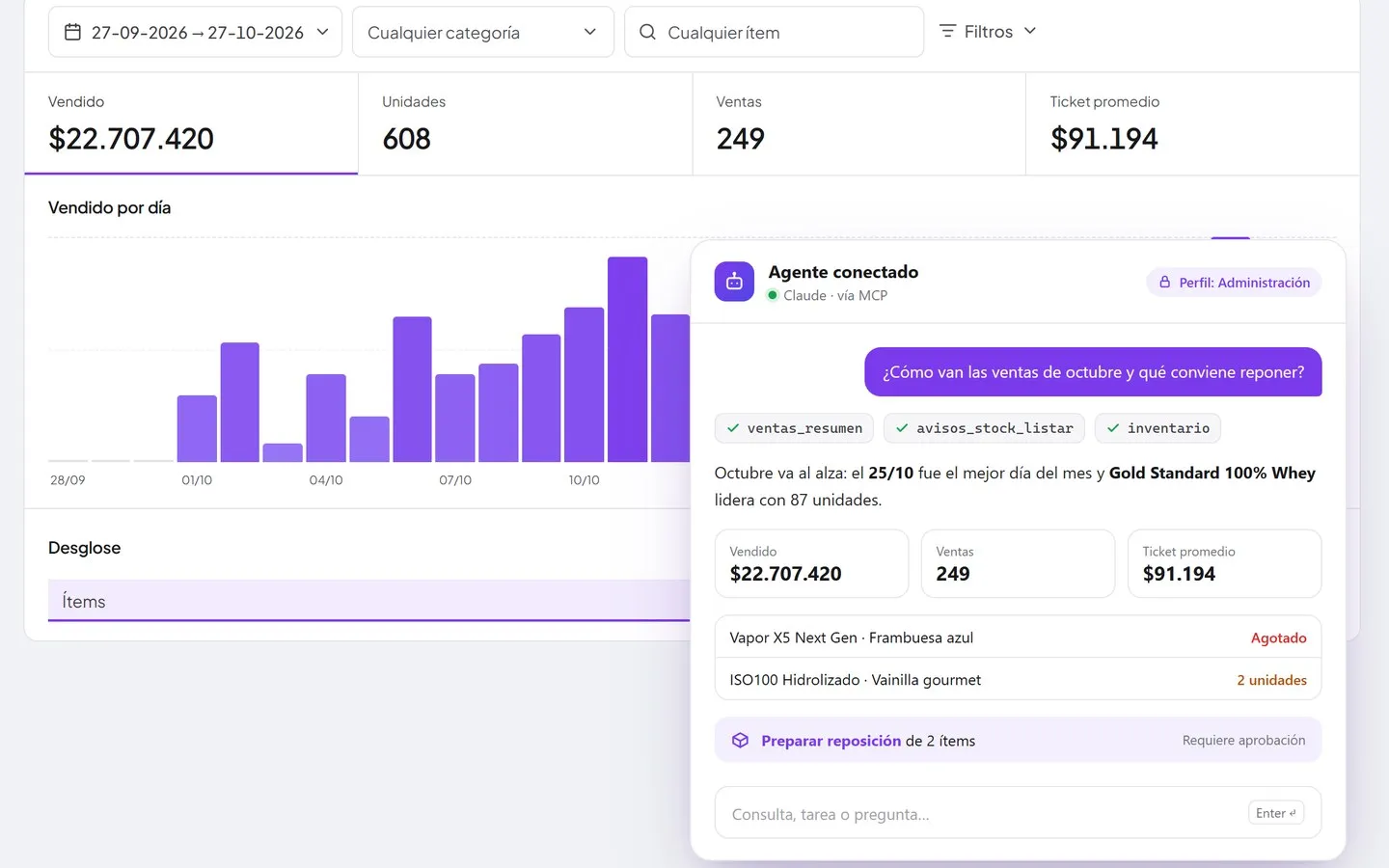The width and height of the screenshot is (1389, 868).
Task: Click the chart bar above 01/10
Action: tap(197, 428)
